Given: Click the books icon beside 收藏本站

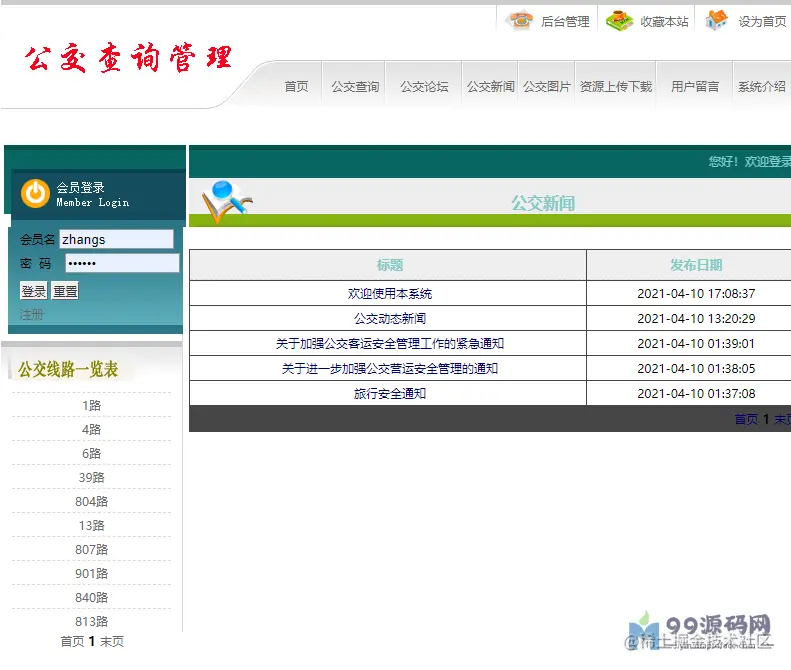Looking at the screenshot, I should (x=619, y=21).
